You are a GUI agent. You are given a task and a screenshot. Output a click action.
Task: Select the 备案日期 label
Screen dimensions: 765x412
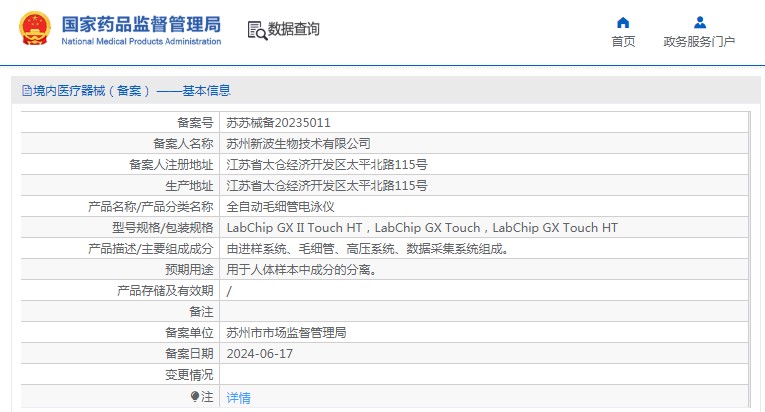(x=189, y=353)
